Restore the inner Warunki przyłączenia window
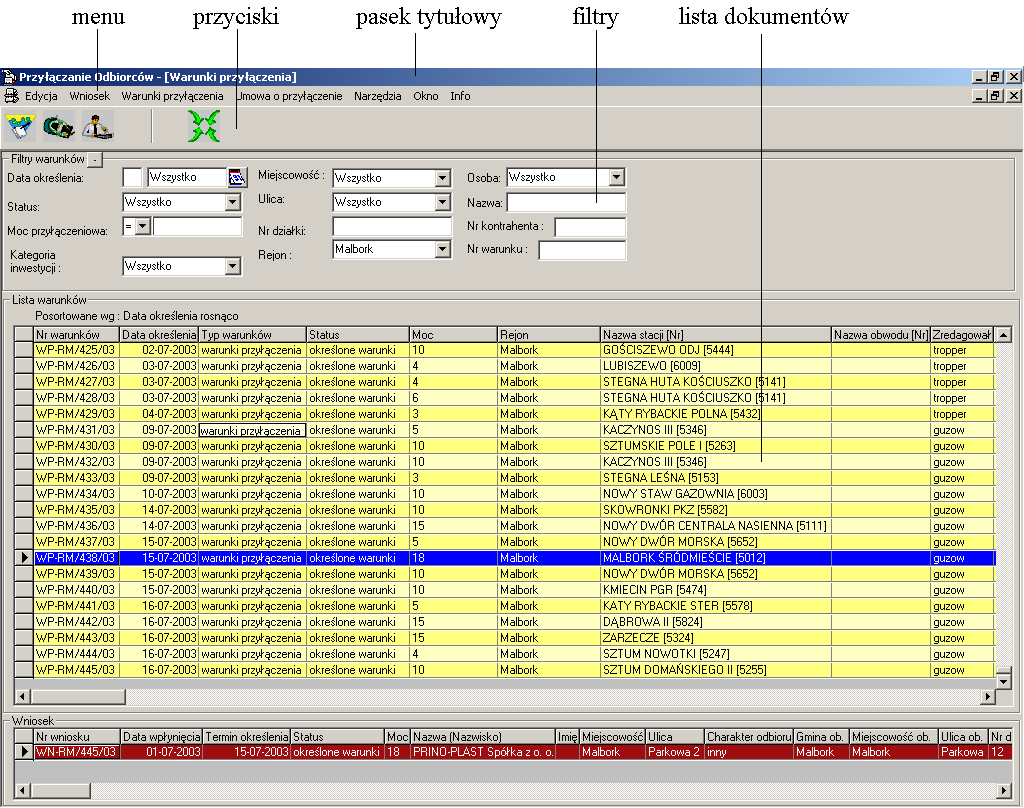 tap(995, 96)
